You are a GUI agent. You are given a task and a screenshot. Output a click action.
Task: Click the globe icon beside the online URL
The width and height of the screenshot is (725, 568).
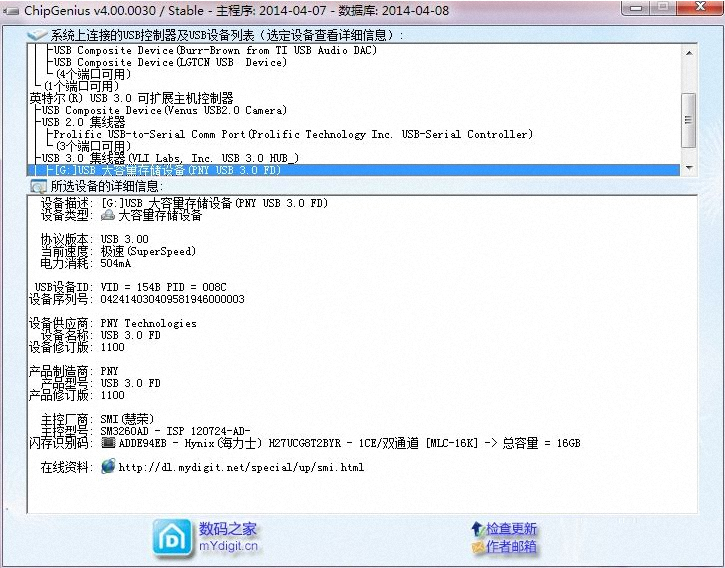108,466
